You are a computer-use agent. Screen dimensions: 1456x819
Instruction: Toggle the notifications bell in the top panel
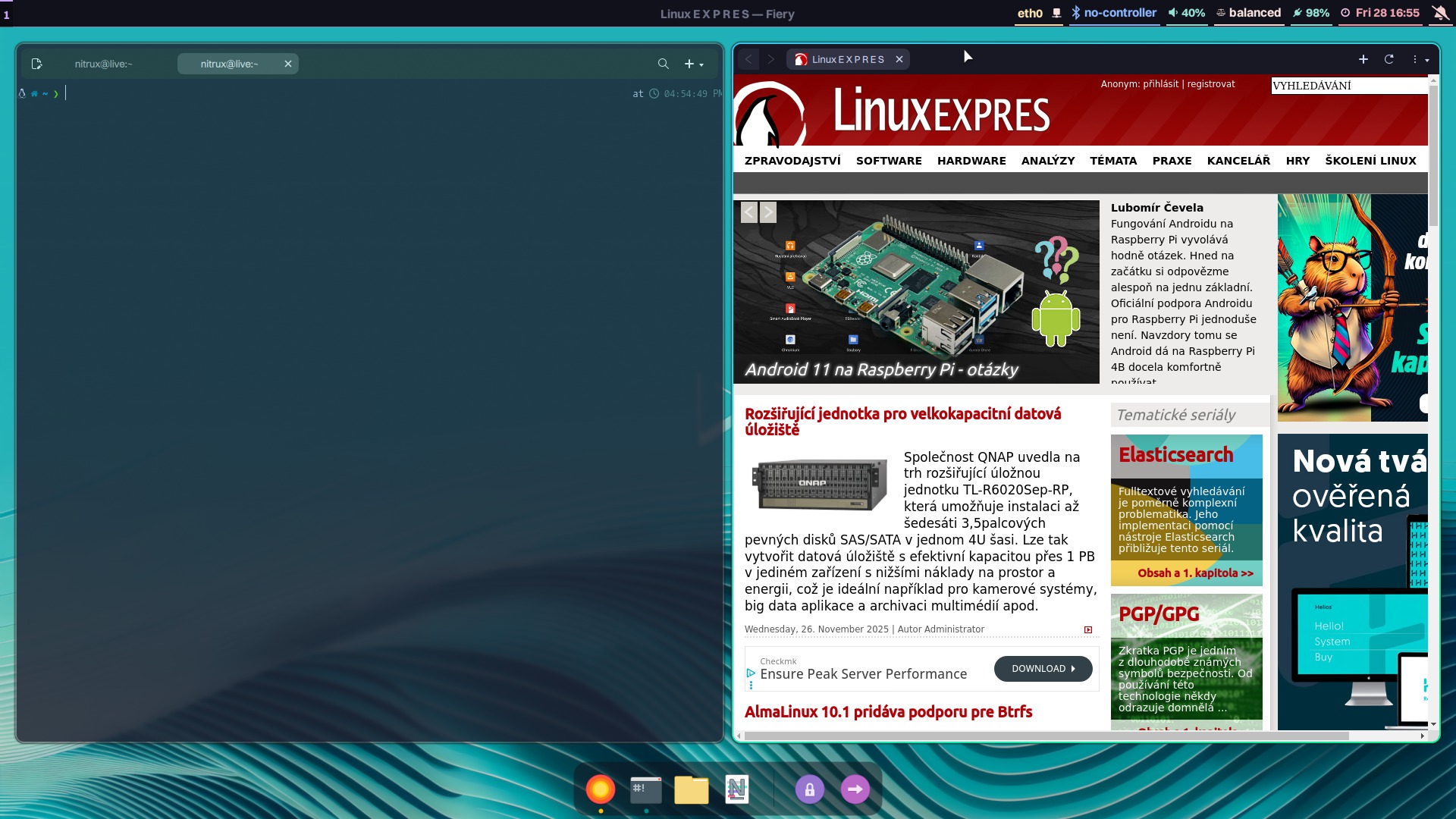pyautogui.click(x=1439, y=13)
